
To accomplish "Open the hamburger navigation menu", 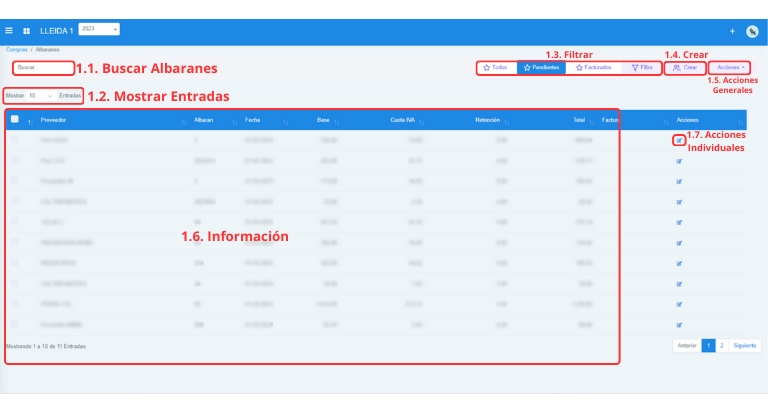I will [9, 30].
